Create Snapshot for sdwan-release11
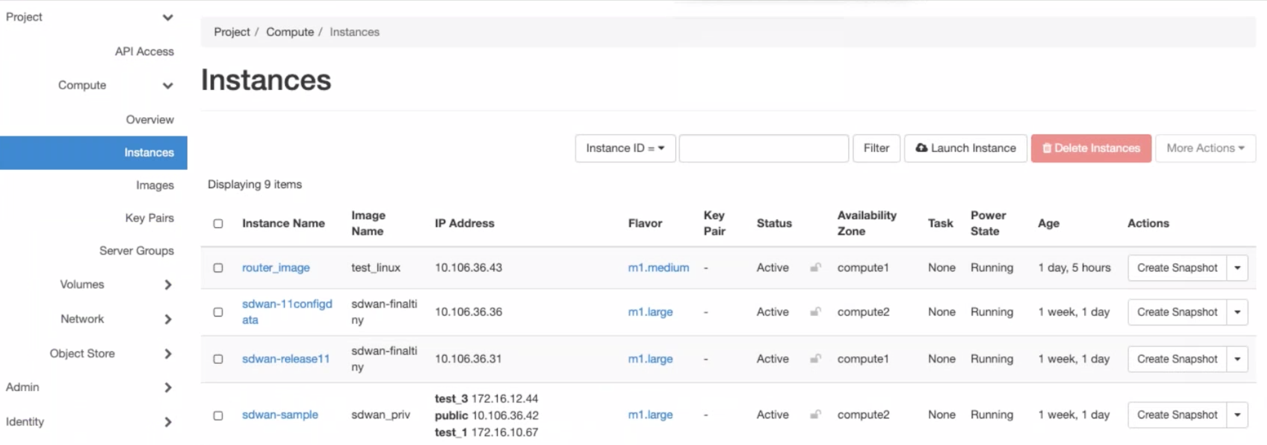The width and height of the screenshot is (1267, 445). tap(1177, 359)
